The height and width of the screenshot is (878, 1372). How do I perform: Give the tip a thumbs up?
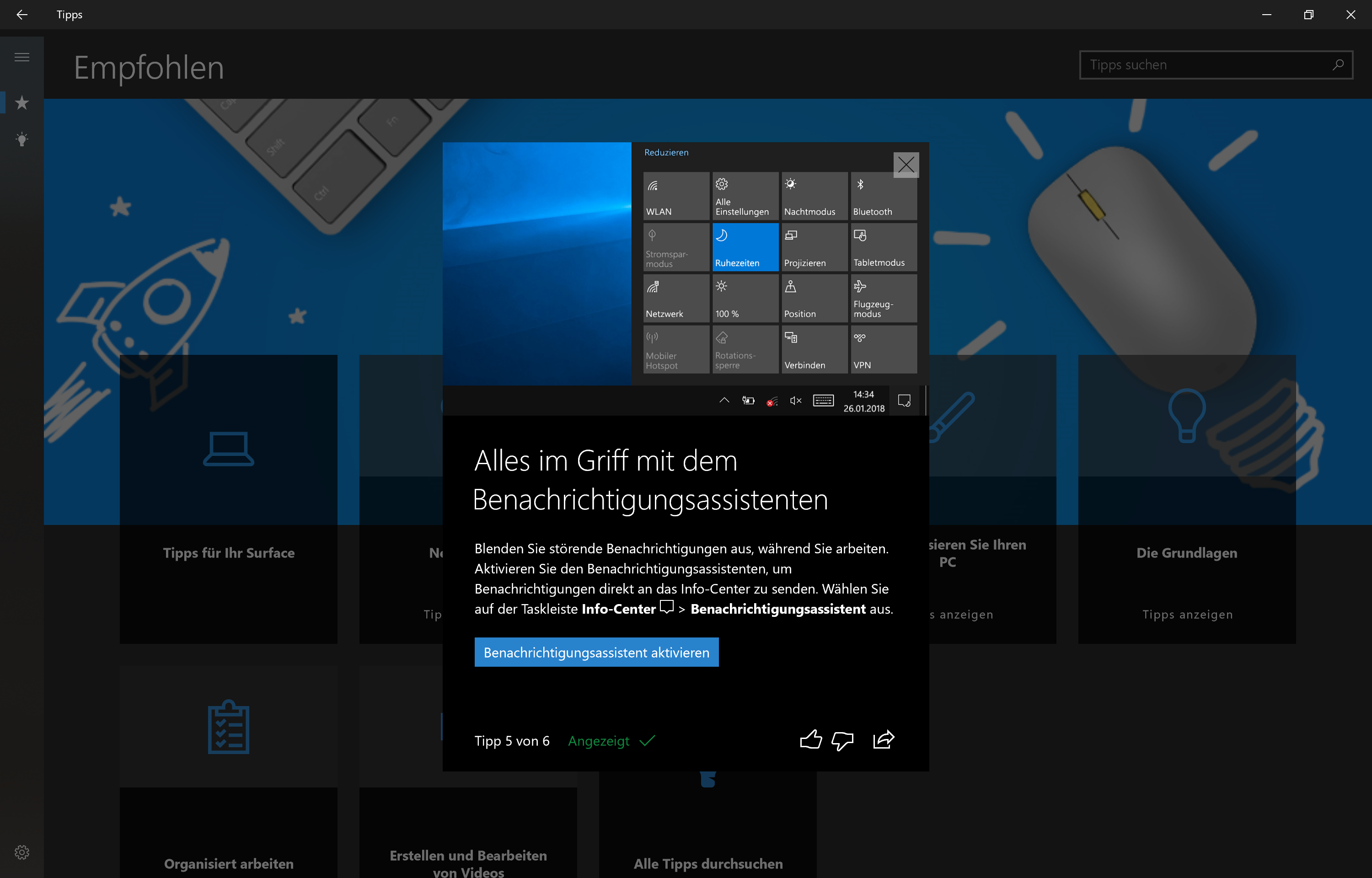[810, 739]
